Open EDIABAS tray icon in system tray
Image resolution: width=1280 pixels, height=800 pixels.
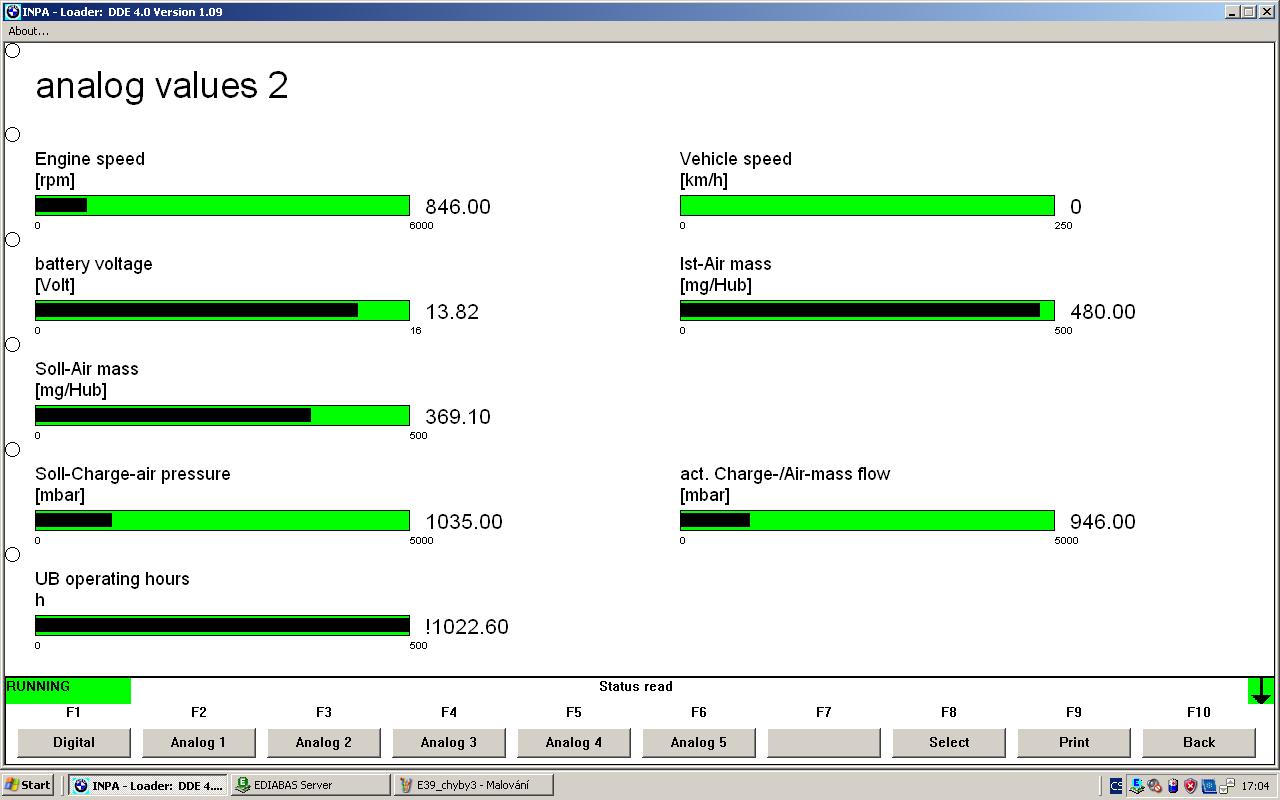pos(1136,786)
